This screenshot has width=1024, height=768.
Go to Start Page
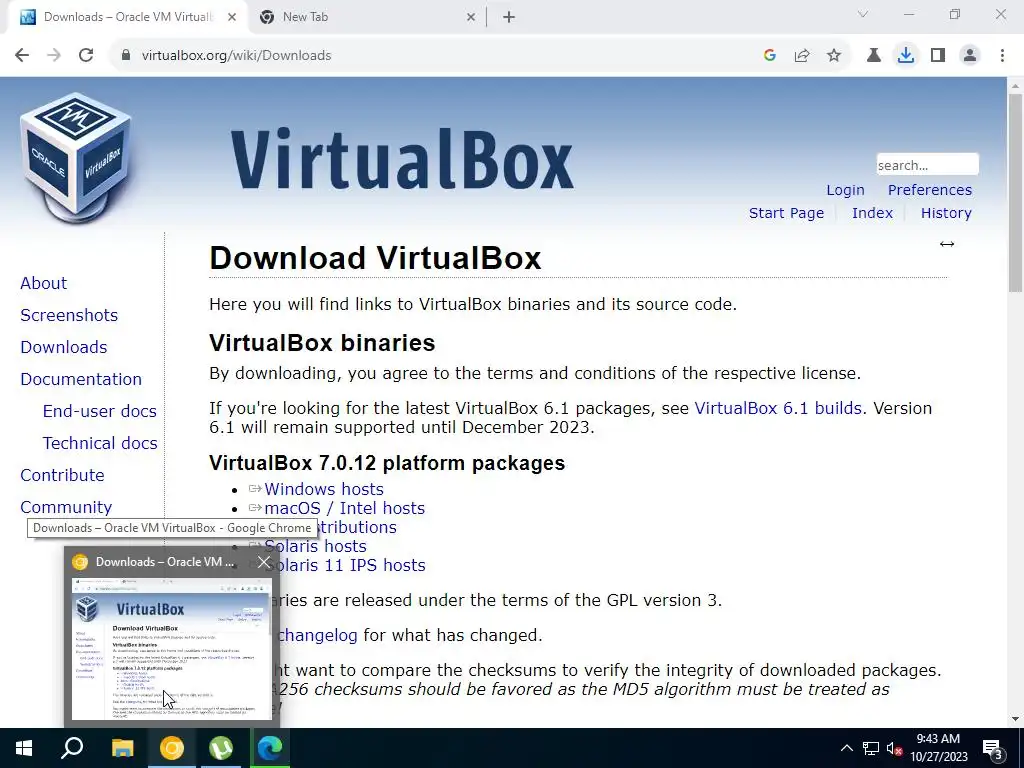(786, 213)
